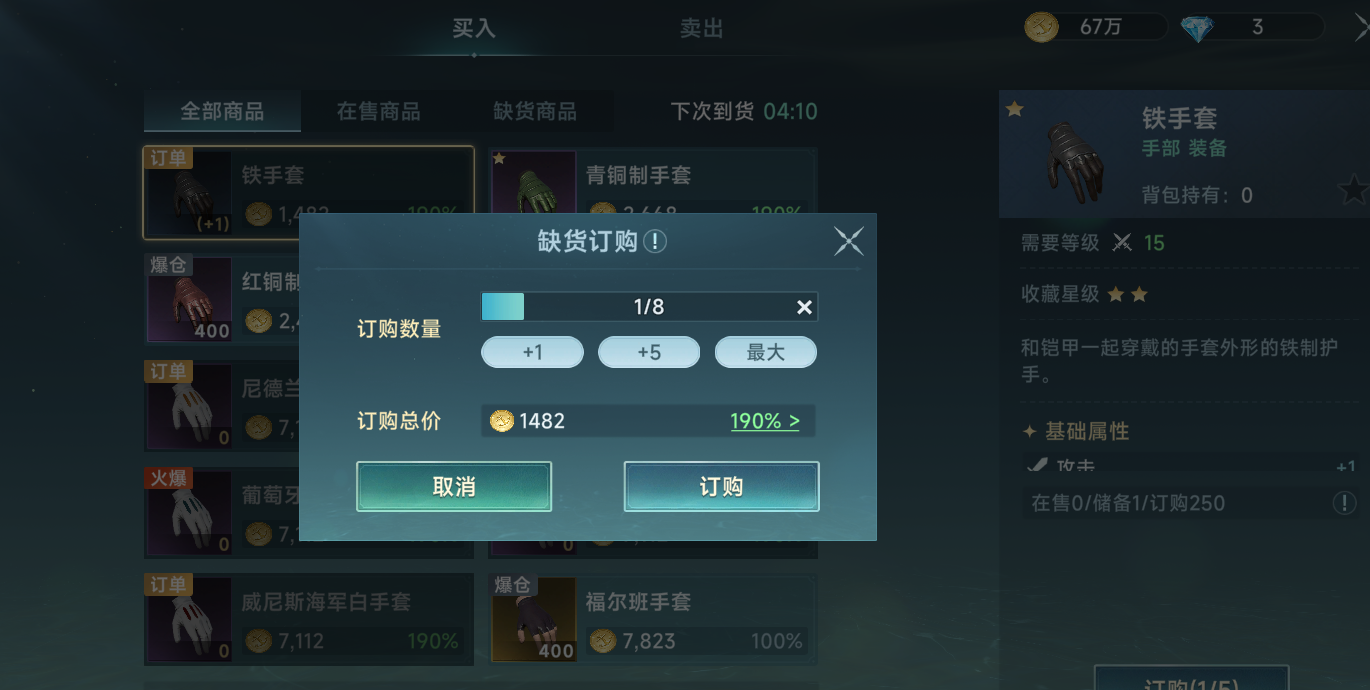
Task: Select the 红铜制 glove thumbnail marked 爆仓
Action: pos(189,298)
